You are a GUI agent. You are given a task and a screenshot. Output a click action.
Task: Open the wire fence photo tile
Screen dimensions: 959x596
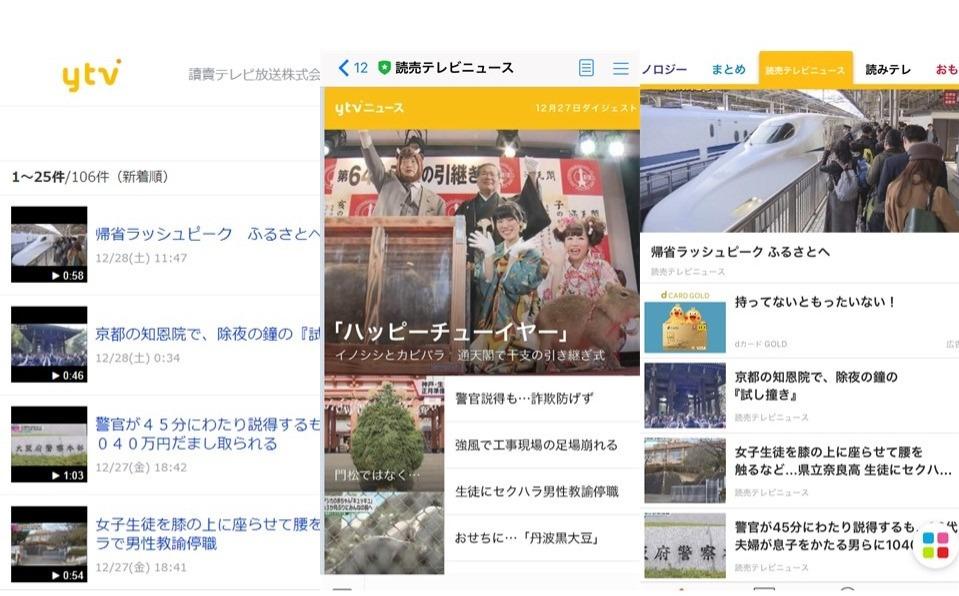(x=384, y=533)
